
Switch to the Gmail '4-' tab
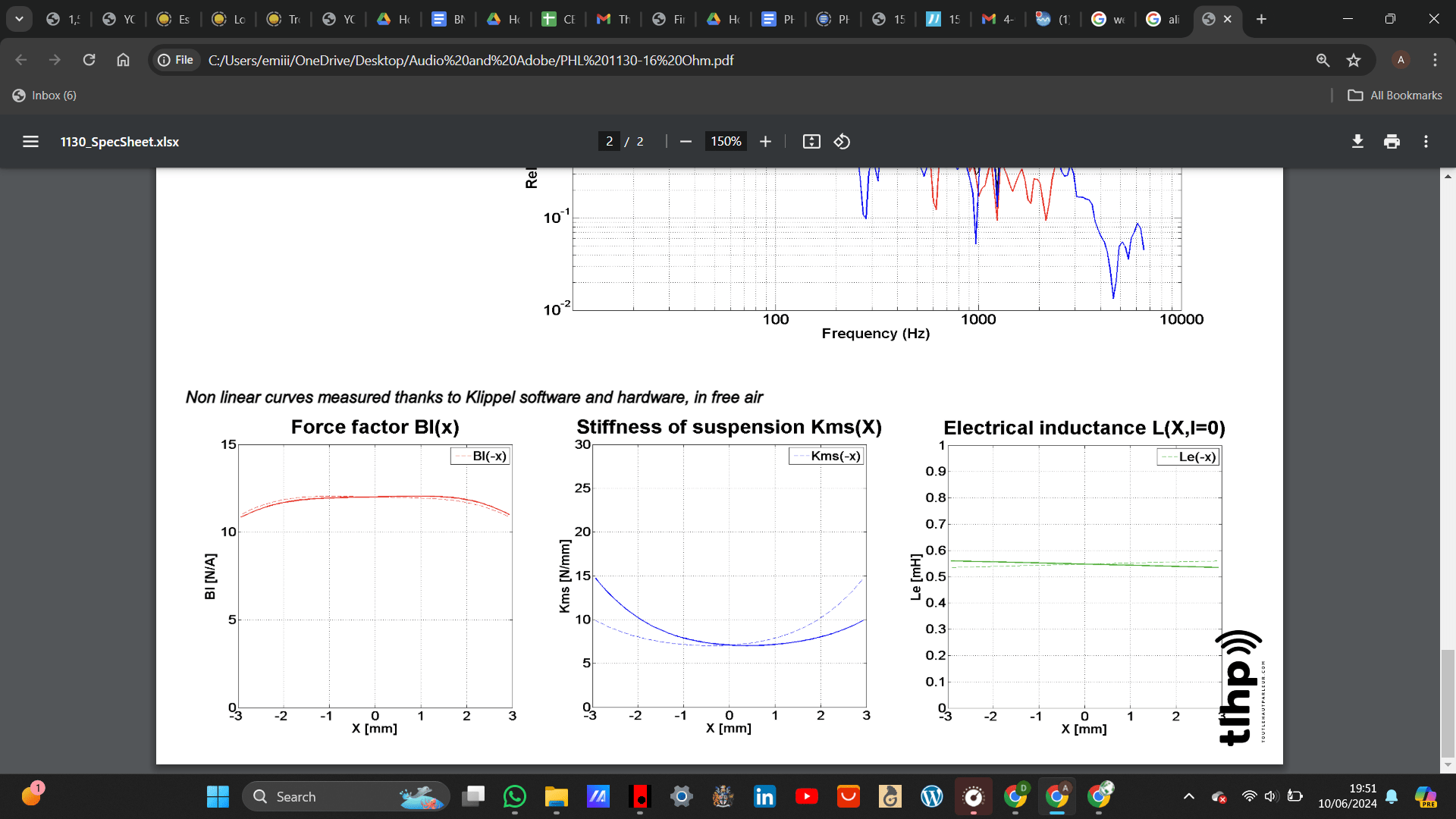998,19
